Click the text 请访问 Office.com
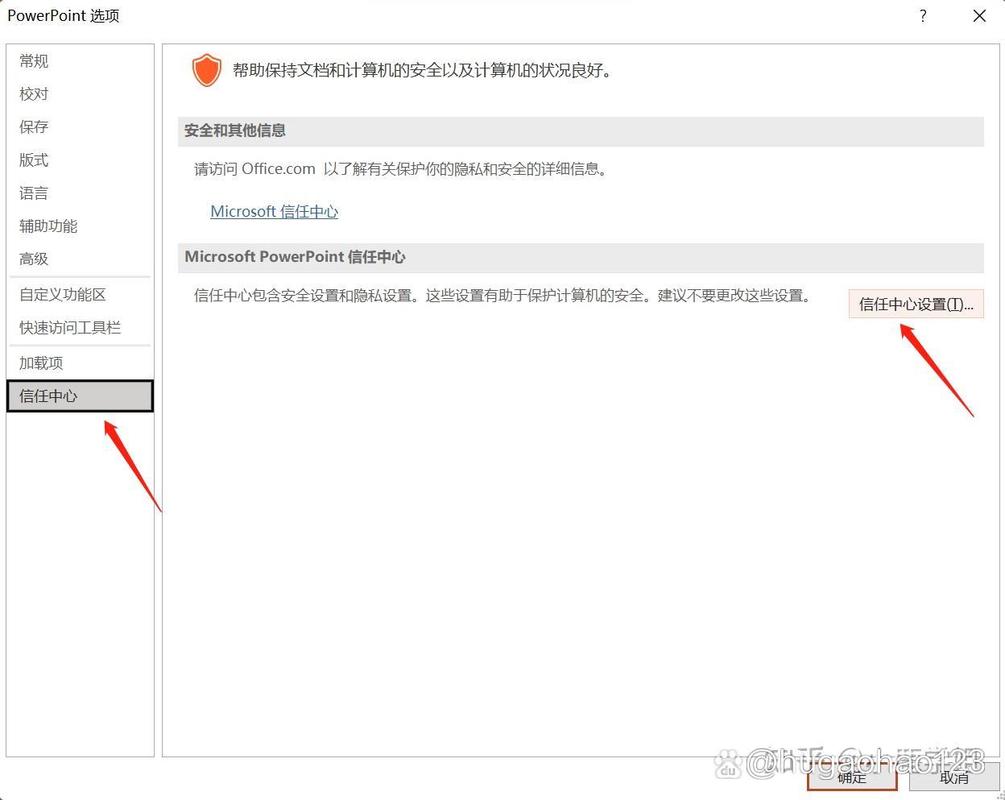The height and width of the screenshot is (800, 1005). (254, 169)
